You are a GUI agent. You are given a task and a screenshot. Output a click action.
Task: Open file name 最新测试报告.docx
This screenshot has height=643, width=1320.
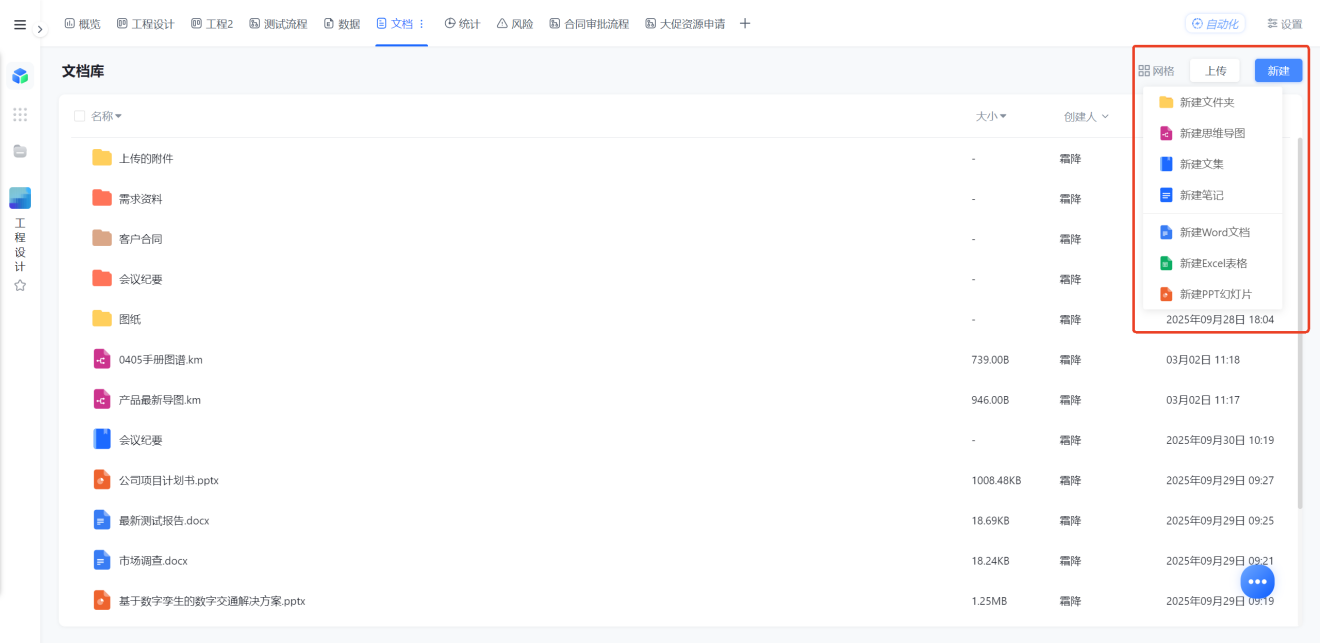(x=164, y=520)
